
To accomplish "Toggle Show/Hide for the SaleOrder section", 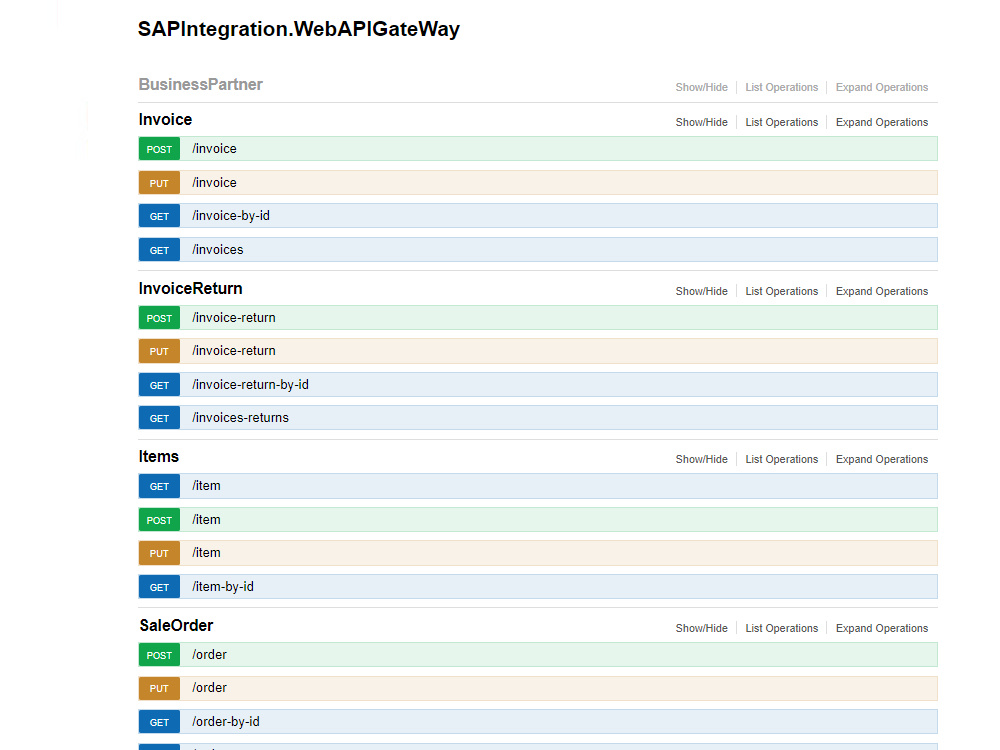I will point(702,628).
